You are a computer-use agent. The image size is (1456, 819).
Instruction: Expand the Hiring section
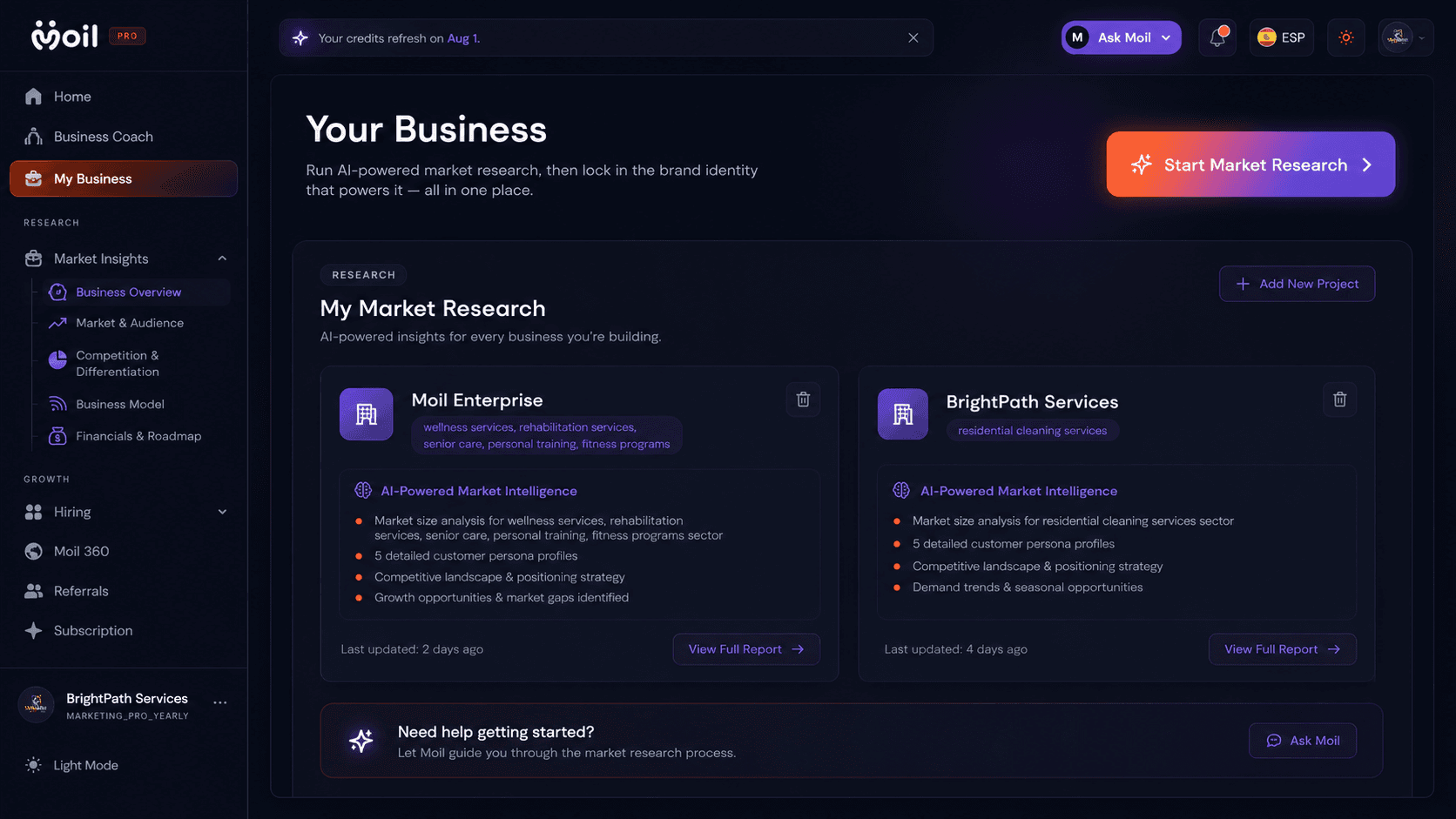[222, 512]
